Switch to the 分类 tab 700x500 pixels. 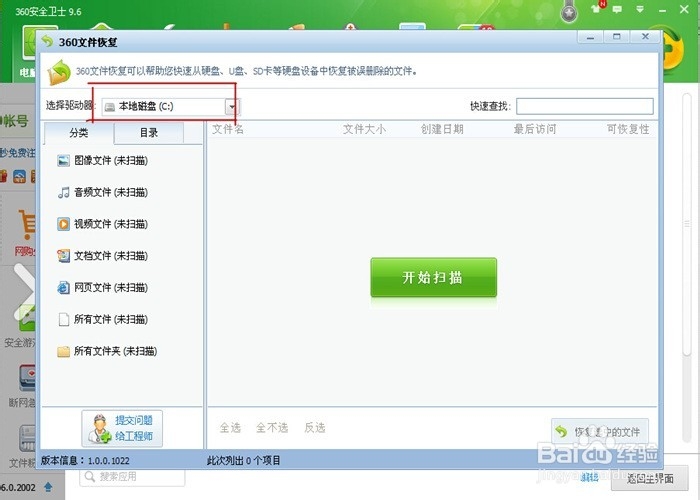(79, 133)
